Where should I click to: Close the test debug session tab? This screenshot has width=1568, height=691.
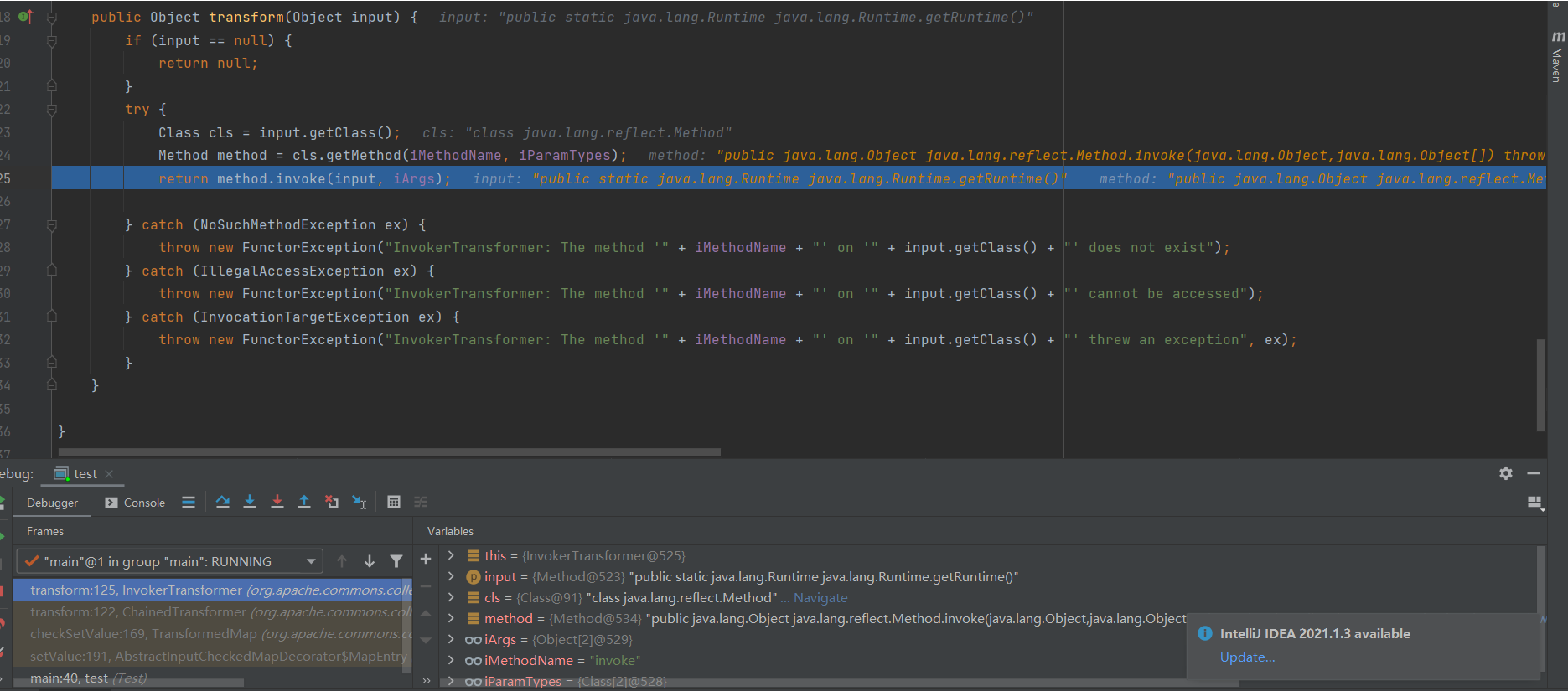click(109, 473)
